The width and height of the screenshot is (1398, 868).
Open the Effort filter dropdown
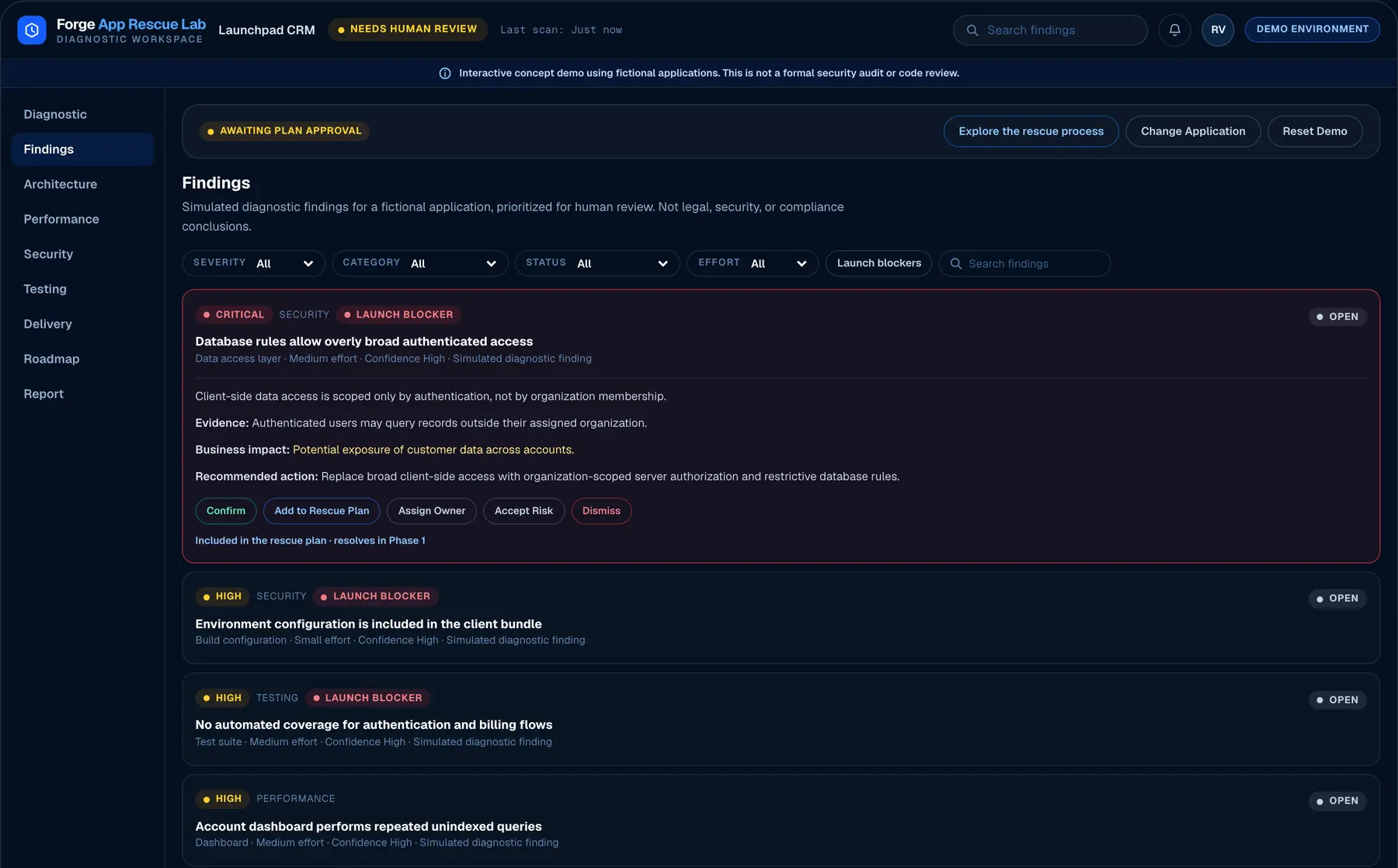pos(753,263)
